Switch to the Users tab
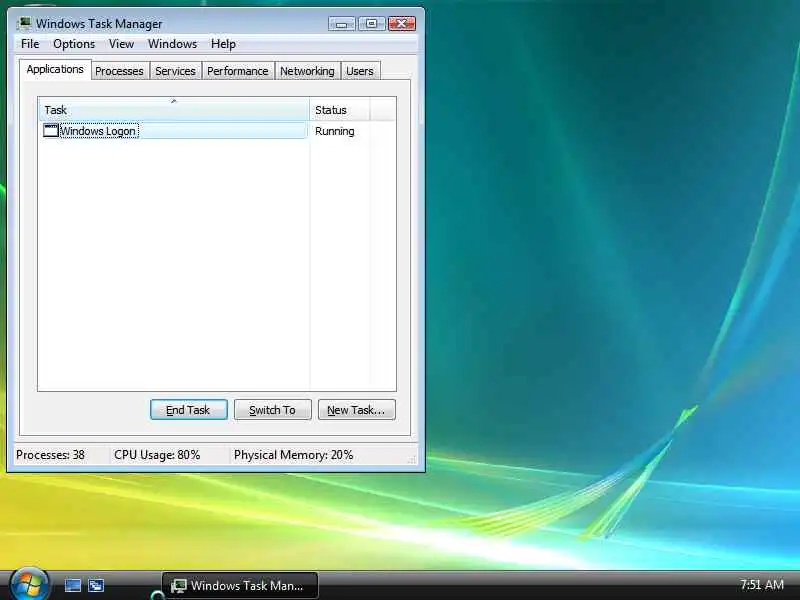800x600 pixels. 360,71
